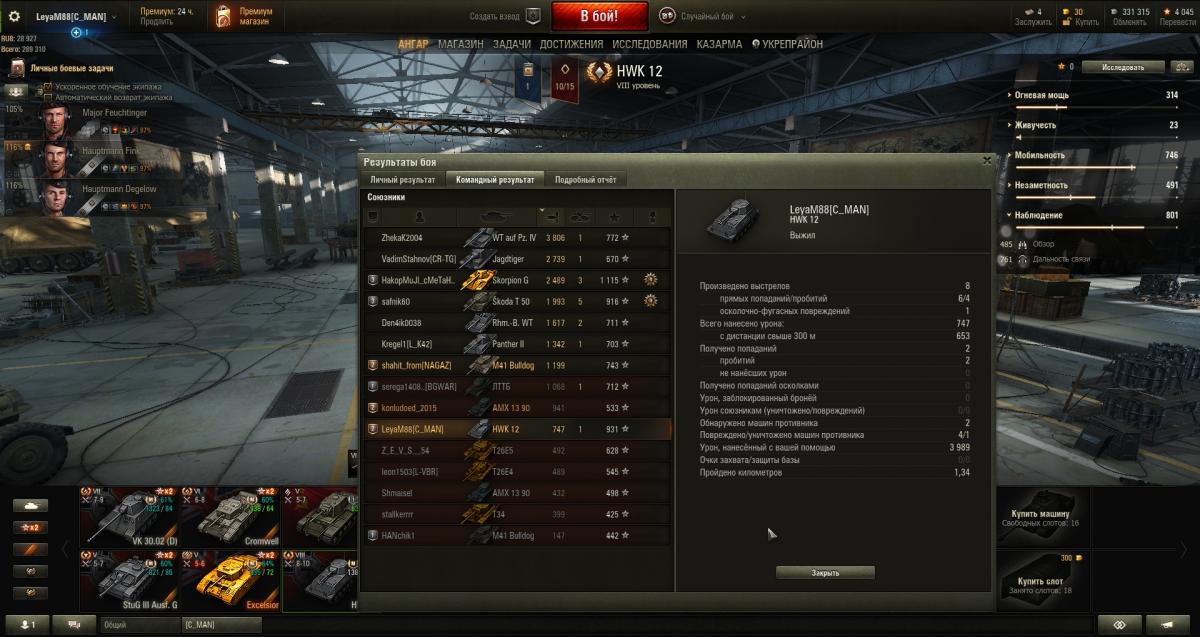Open the Премиум магазин shop icon
1200x637 pixels.
(x=224, y=16)
